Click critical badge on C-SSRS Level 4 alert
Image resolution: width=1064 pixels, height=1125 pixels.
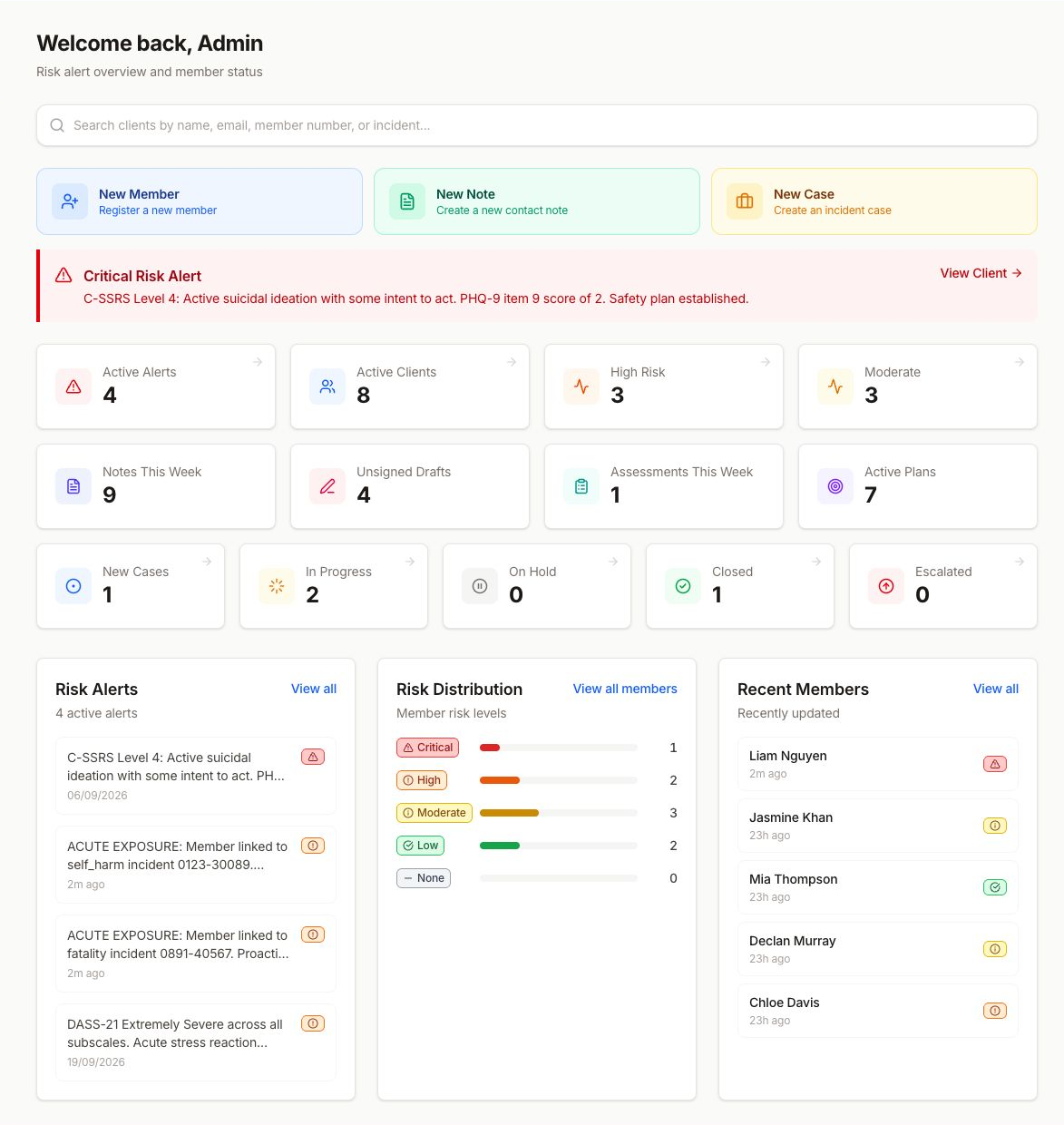point(313,757)
